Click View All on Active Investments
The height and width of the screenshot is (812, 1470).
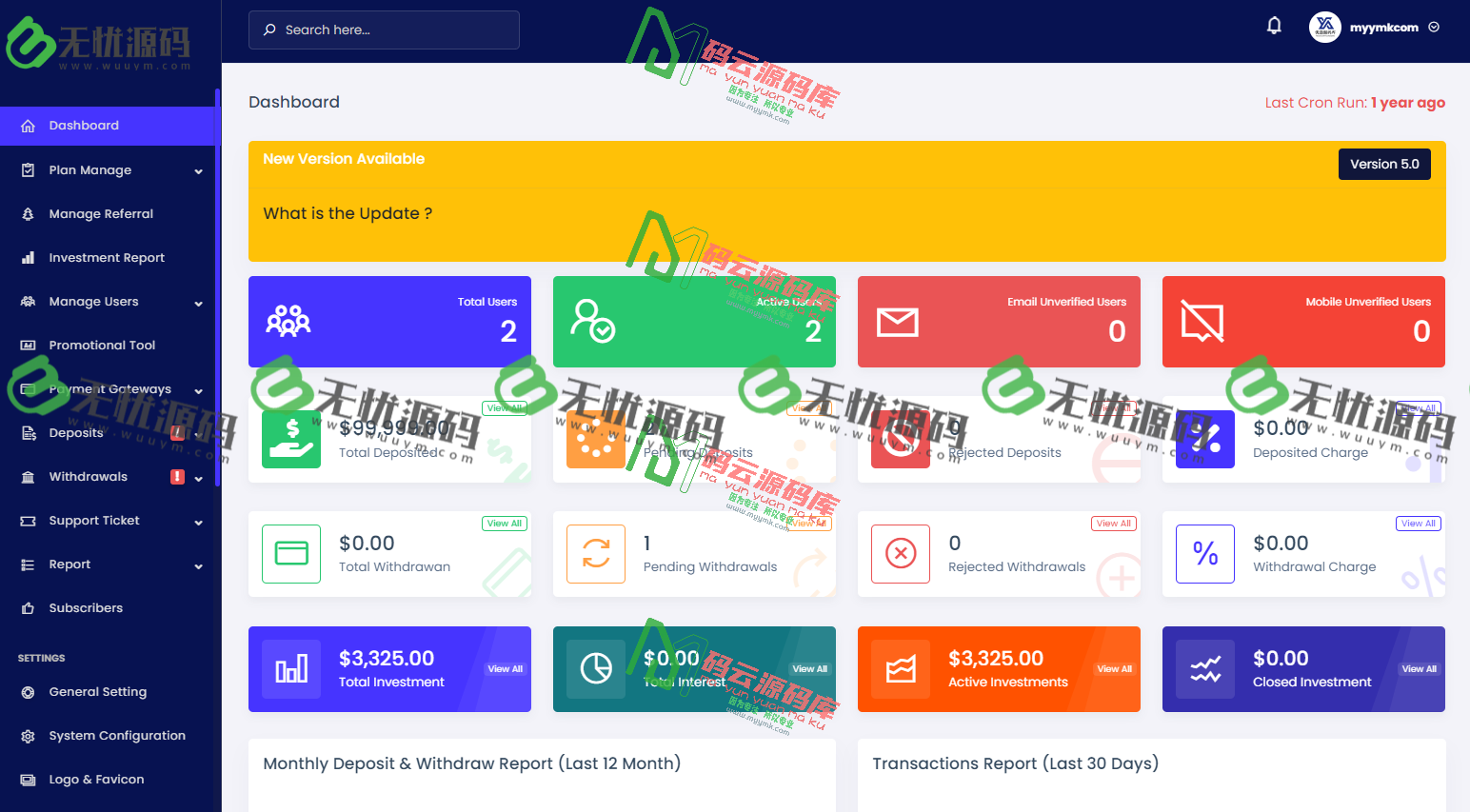coord(1114,669)
